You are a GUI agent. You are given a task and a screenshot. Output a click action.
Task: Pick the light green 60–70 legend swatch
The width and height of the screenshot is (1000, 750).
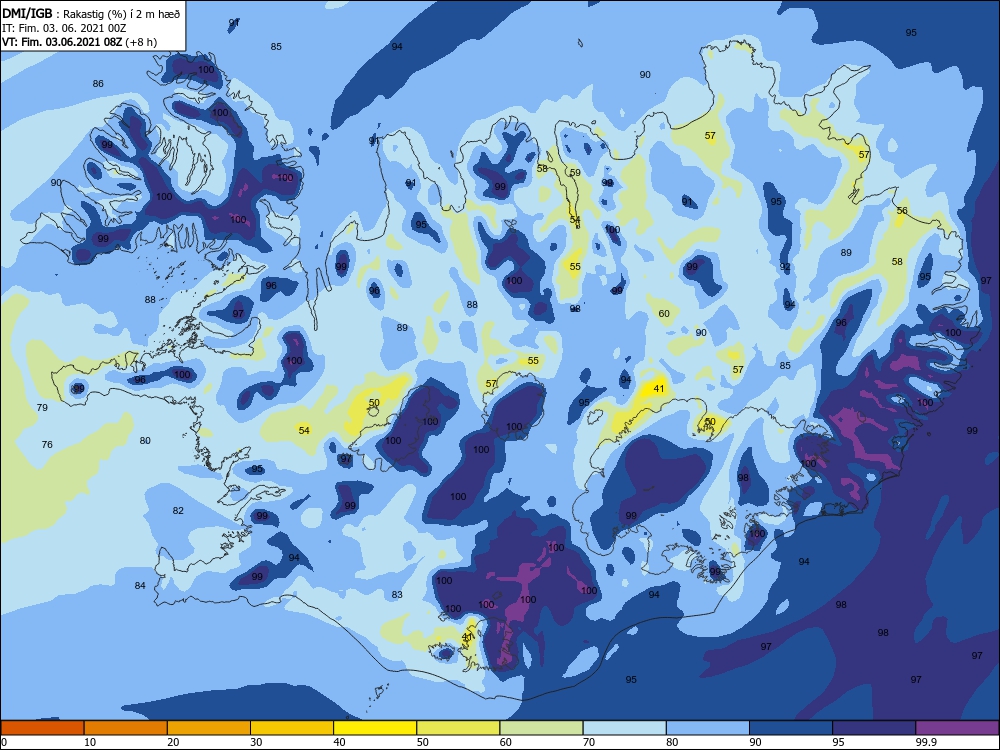541,728
